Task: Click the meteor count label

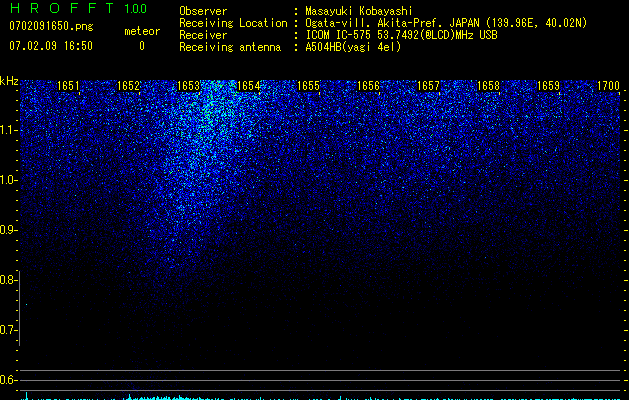Action: click(x=142, y=31)
